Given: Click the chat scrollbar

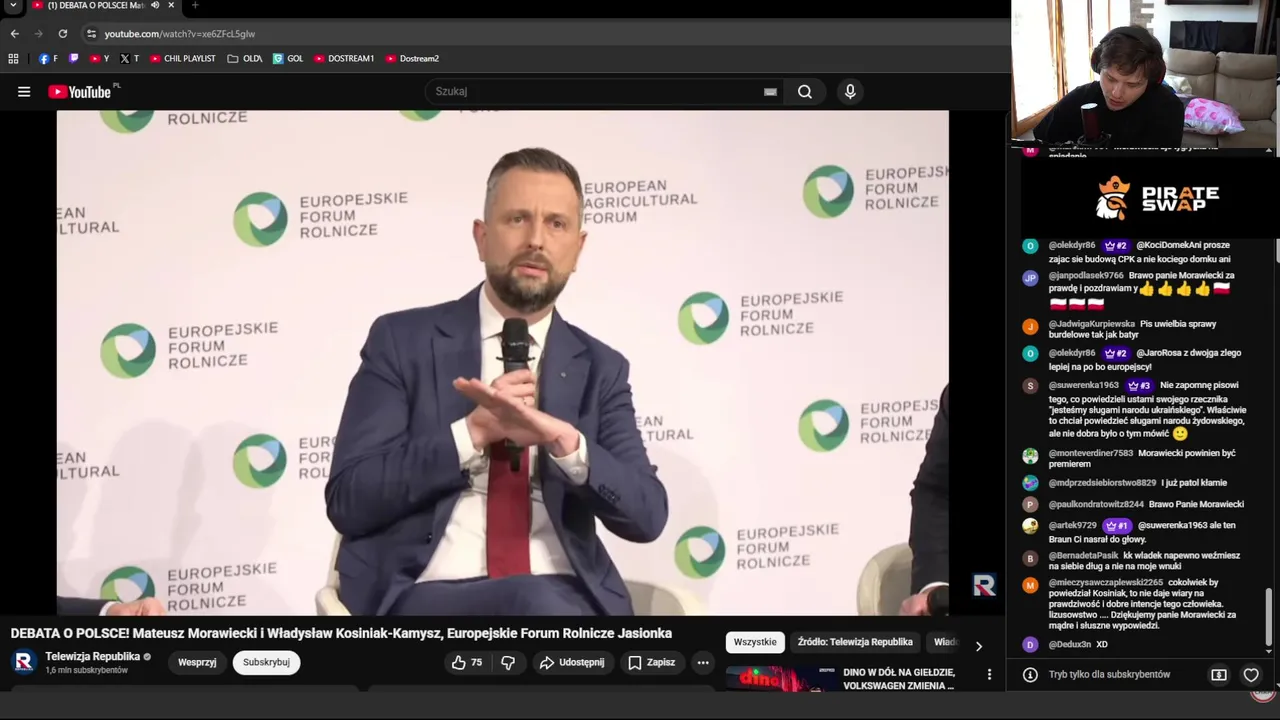Looking at the screenshot, I should [1269, 617].
